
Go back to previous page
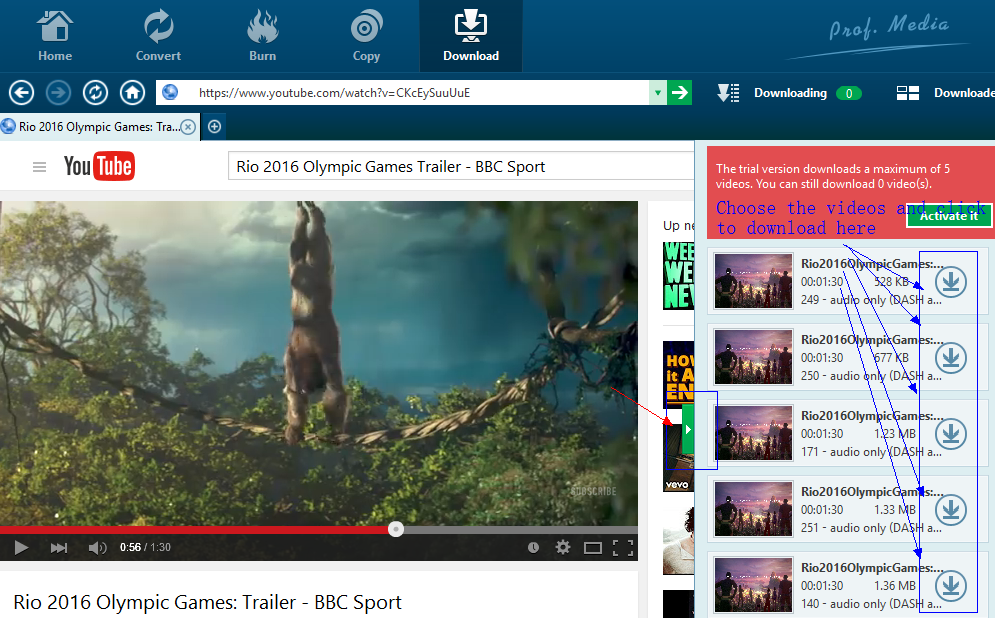pyautogui.click(x=21, y=93)
